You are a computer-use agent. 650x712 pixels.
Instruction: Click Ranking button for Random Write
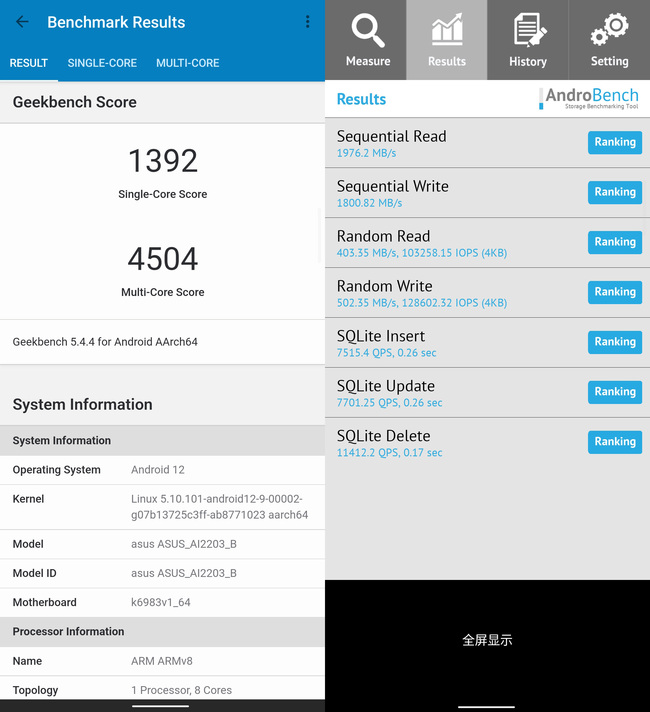615,292
